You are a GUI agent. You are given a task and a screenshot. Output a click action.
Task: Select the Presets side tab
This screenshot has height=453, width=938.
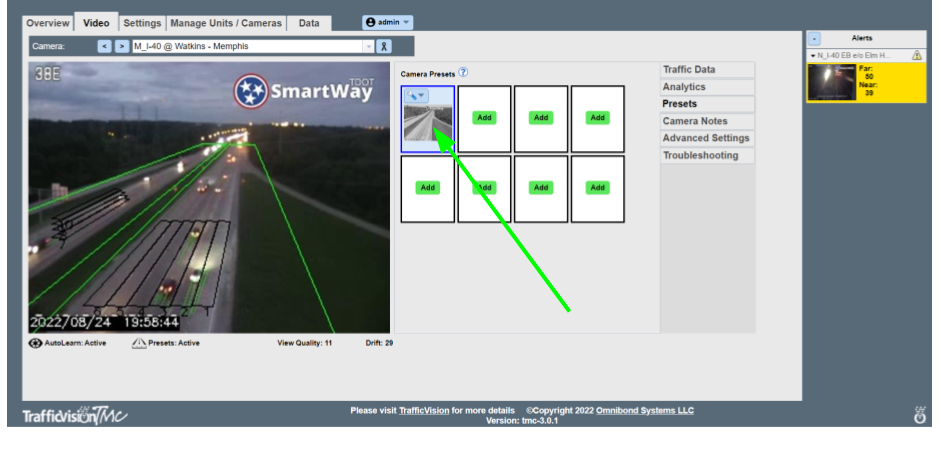[707, 104]
